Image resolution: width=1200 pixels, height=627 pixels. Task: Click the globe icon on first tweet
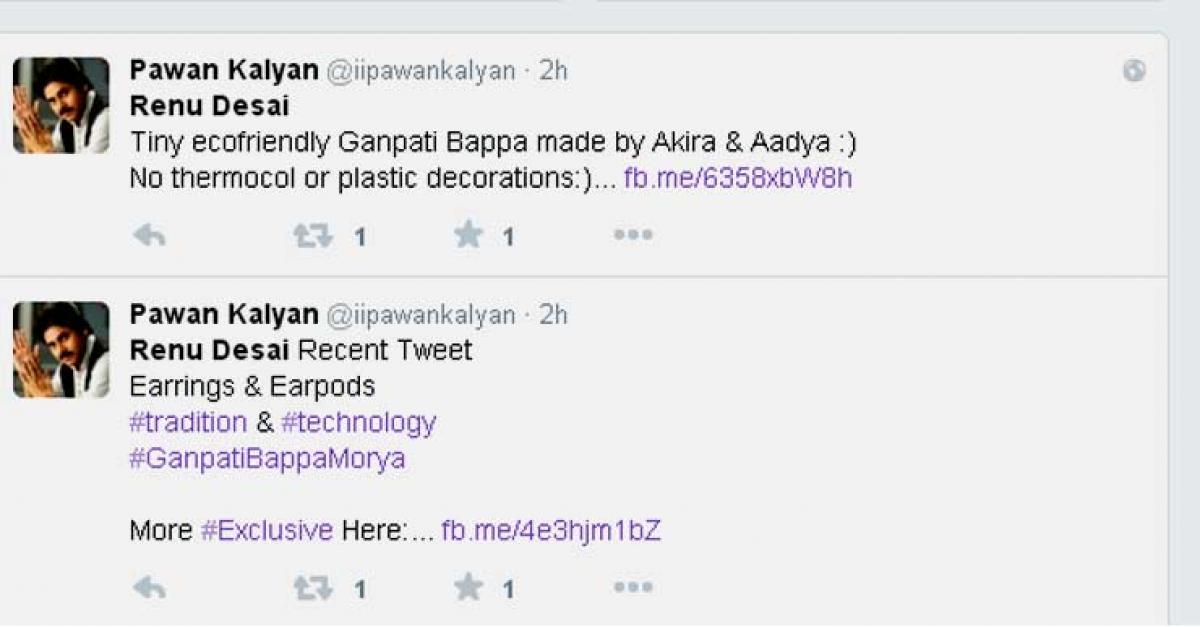click(1134, 71)
